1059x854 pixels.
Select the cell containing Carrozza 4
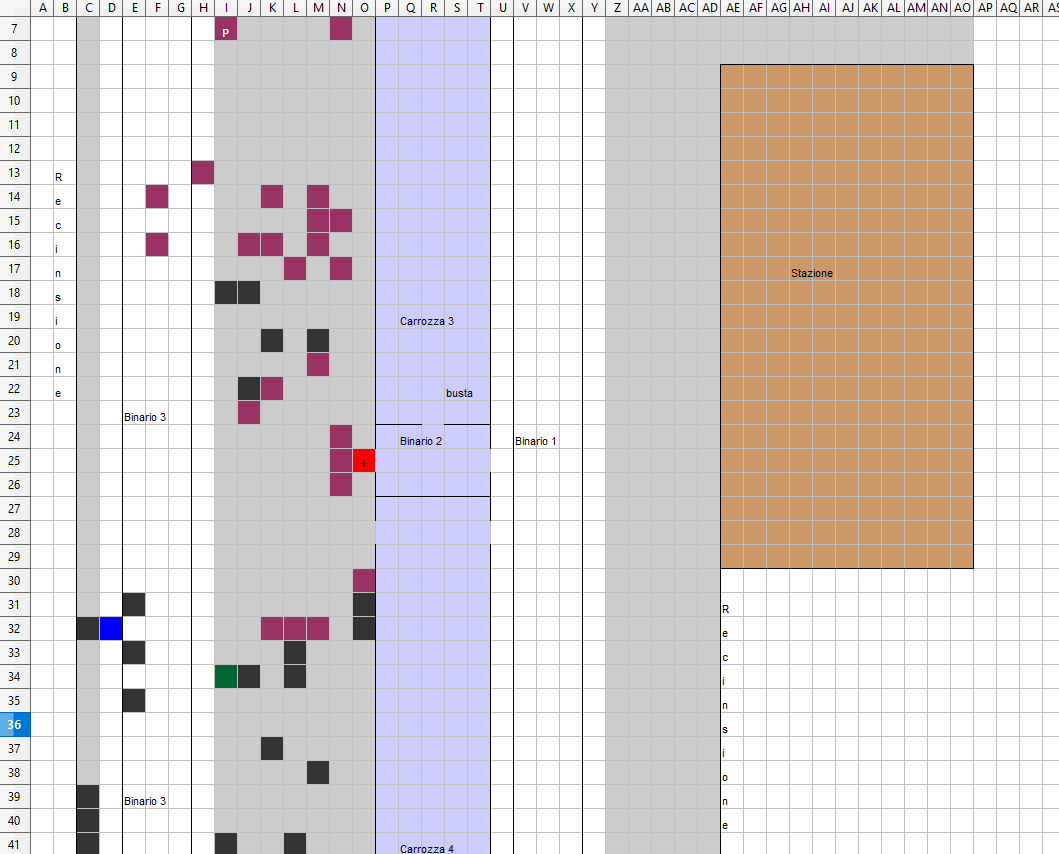click(x=427, y=848)
